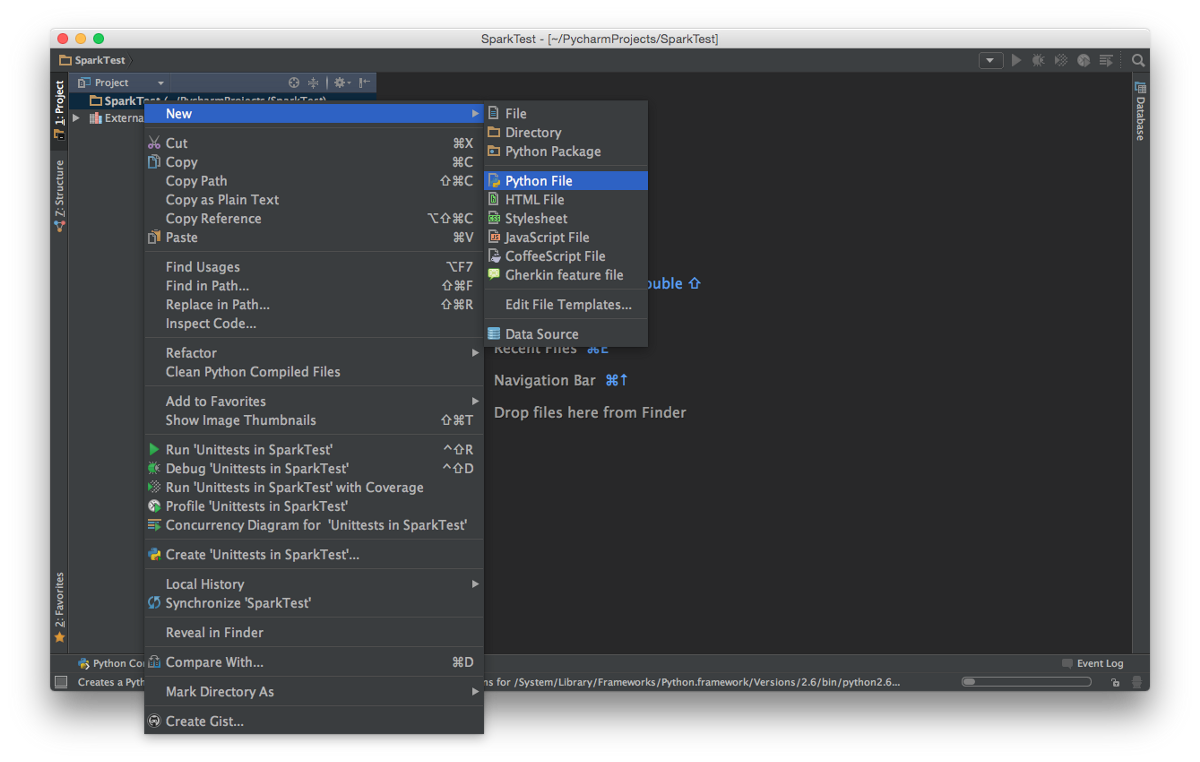This screenshot has width=1200, height=762.
Task: Open the 2: Favorites tool window tab
Action: pyautogui.click(x=59, y=607)
